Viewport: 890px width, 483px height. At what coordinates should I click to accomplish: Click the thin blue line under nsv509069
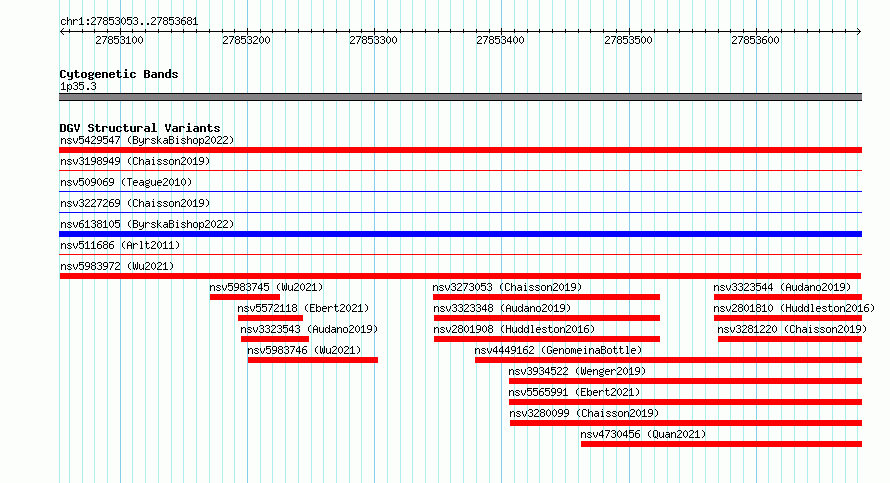coord(460,191)
